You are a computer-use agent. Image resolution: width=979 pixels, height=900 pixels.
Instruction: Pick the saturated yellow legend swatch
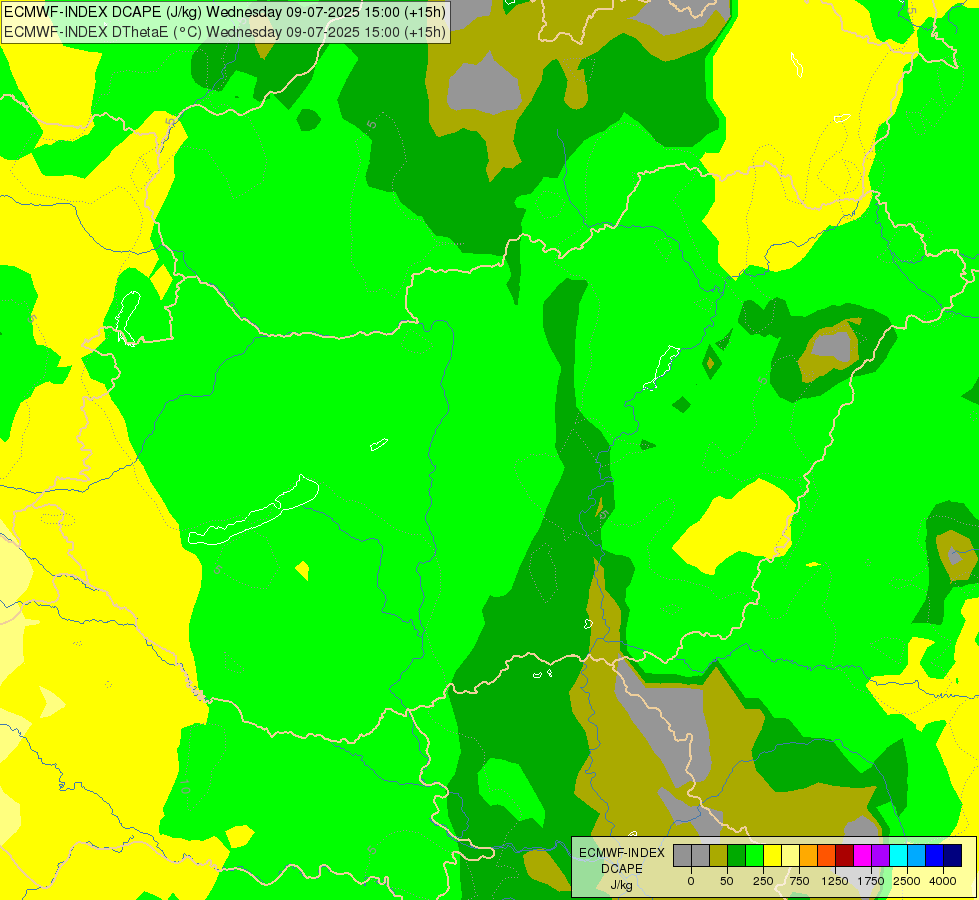coord(772,855)
